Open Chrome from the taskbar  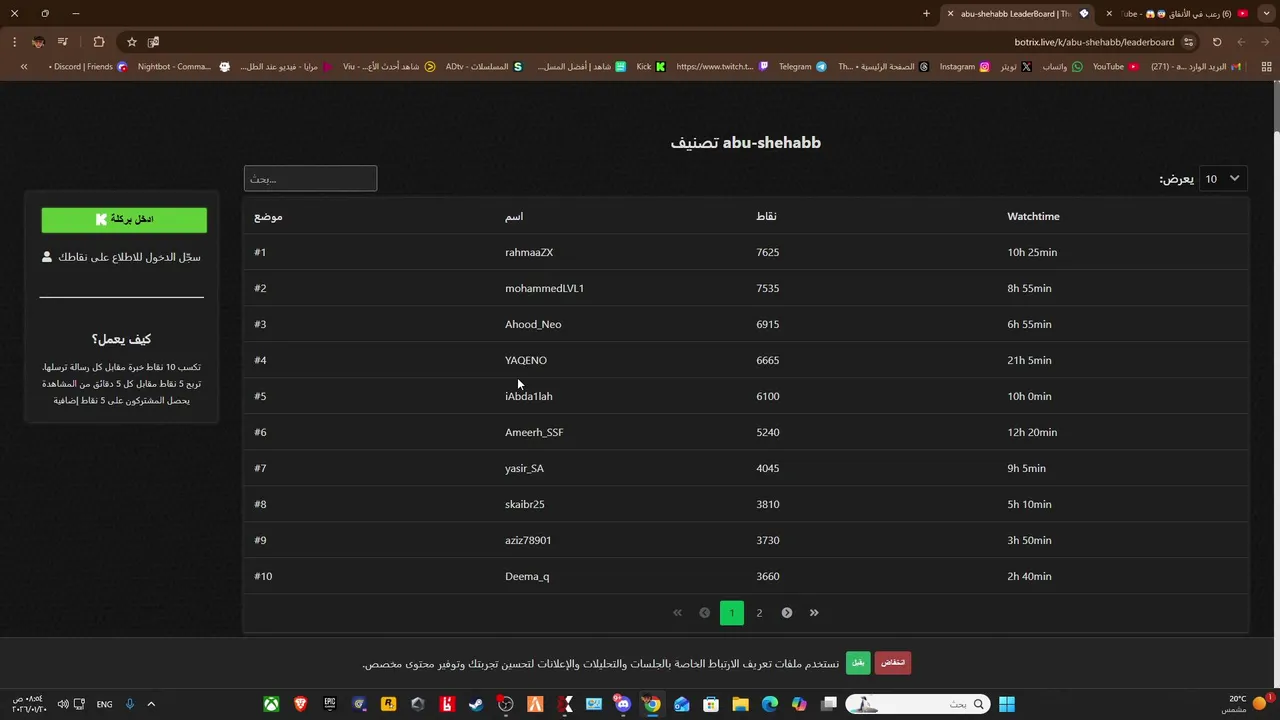[652, 704]
